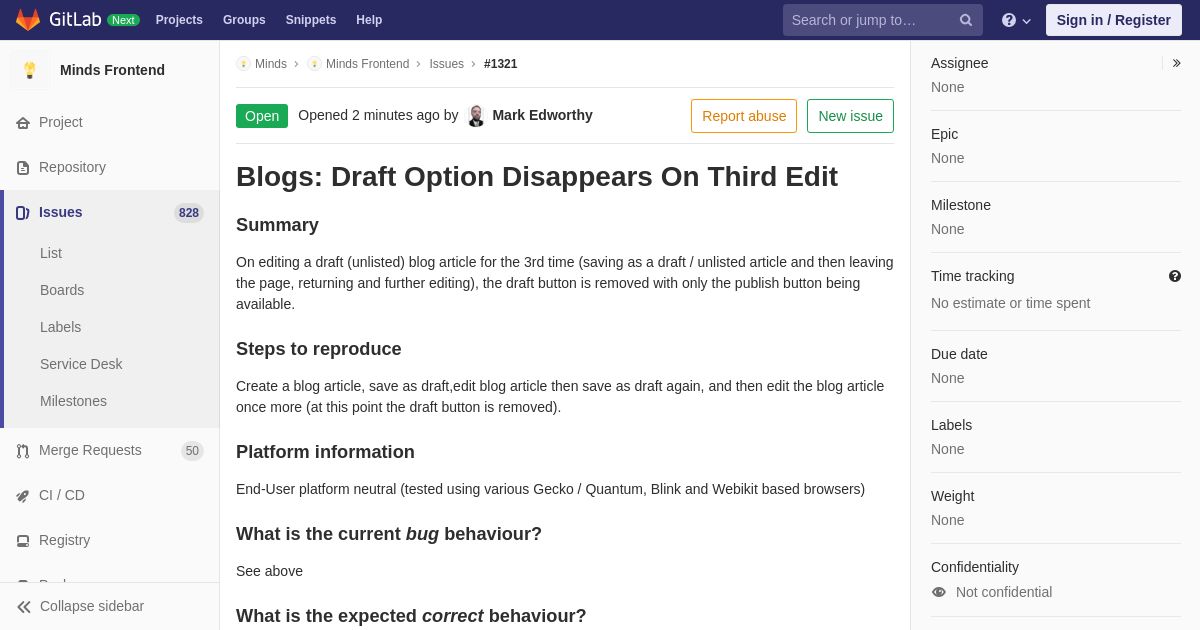Open the Groups menu
1200x630 pixels.
click(244, 20)
